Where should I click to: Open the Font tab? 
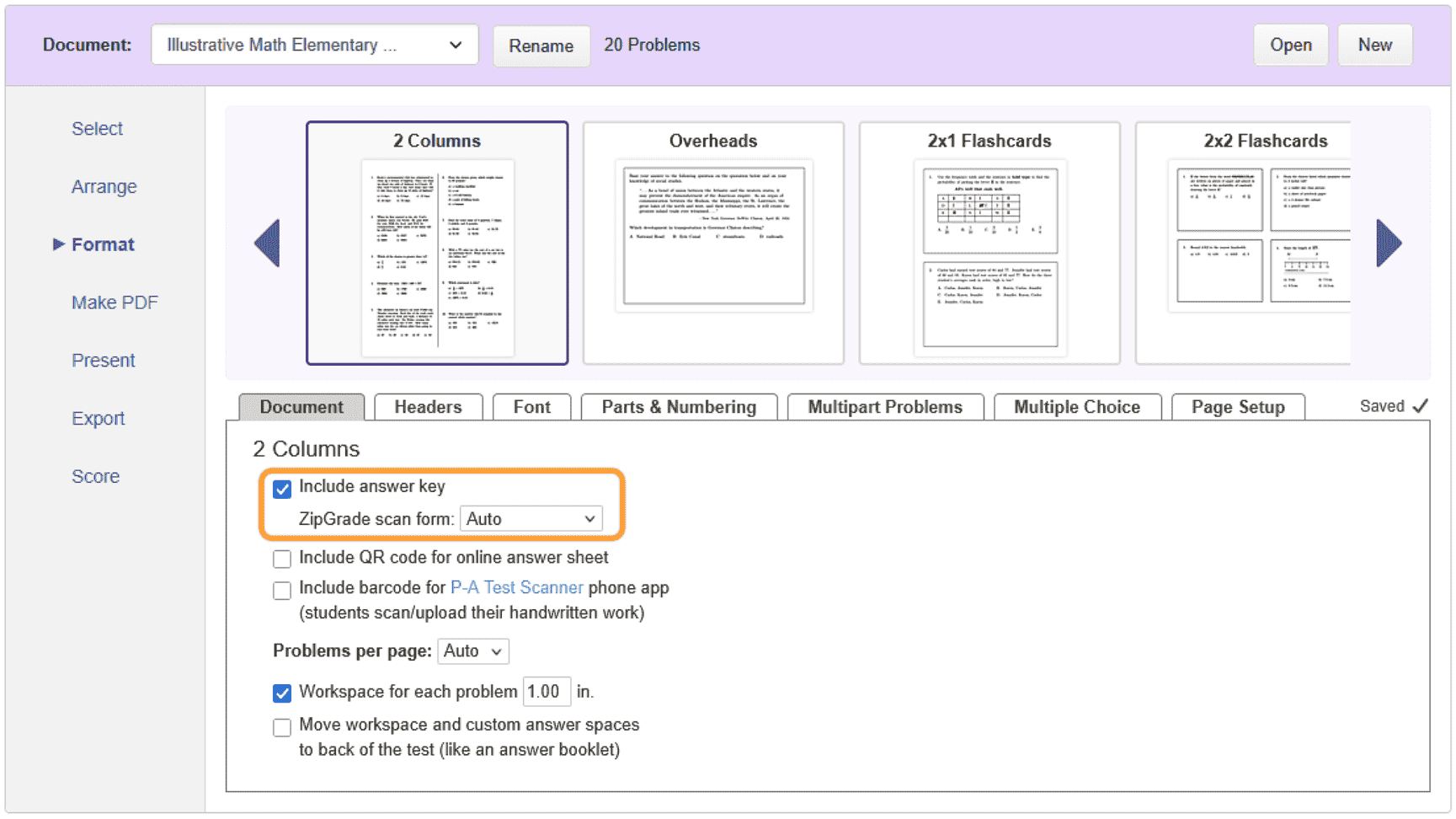tap(531, 407)
